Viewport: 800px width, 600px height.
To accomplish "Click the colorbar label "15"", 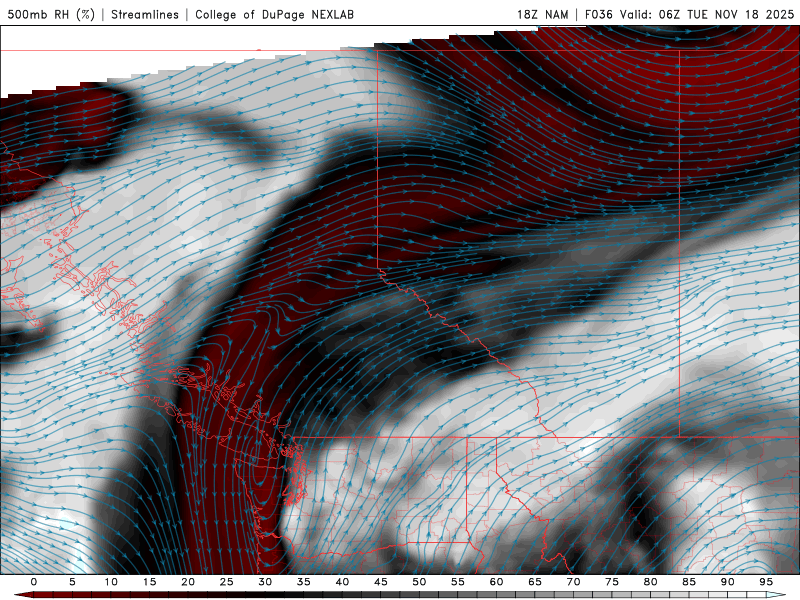I will (x=149, y=582).
